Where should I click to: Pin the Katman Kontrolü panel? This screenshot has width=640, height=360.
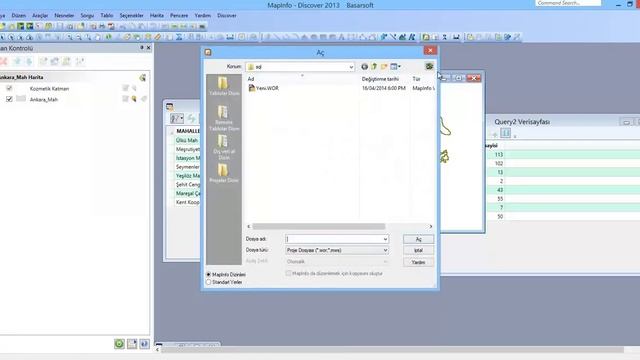[x=142, y=48]
